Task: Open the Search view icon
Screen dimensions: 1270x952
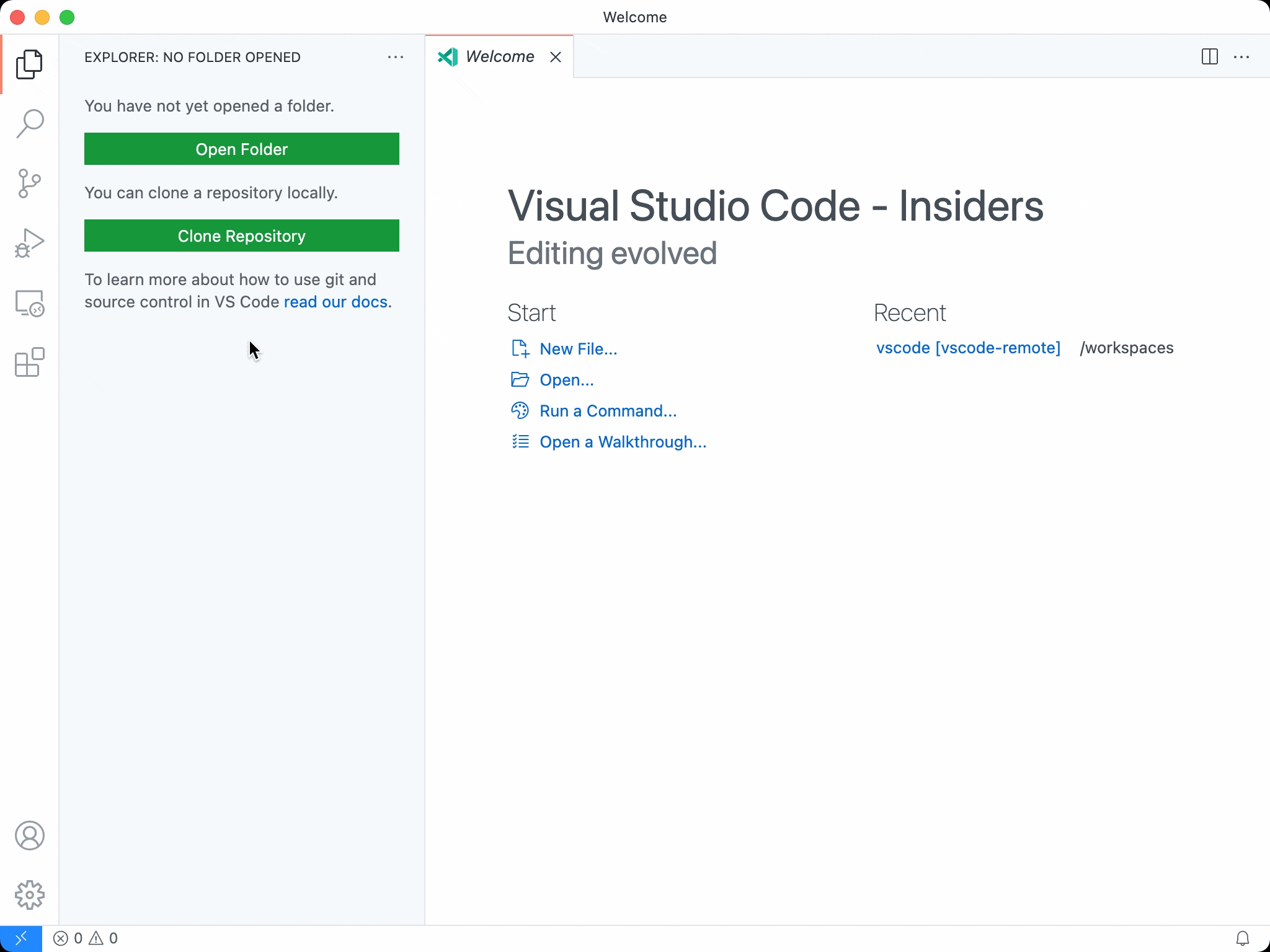Action: [29, 124]
